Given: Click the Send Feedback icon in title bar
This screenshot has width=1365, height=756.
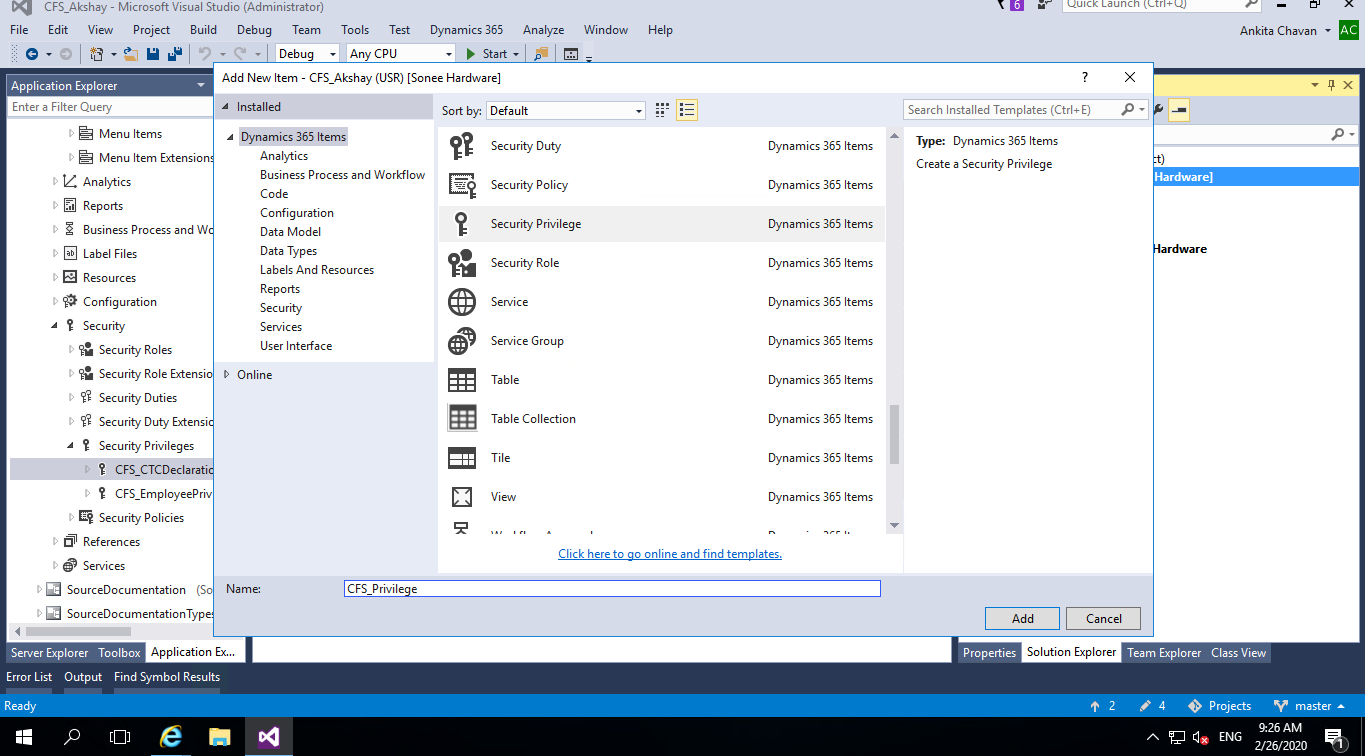Looking at the screenshot, I should click(x=1045, y=5).
